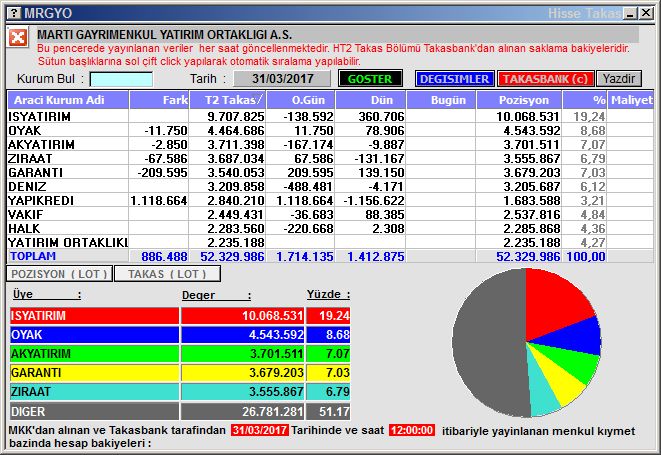Sort by Araci Kurum Adi column header

68,100
